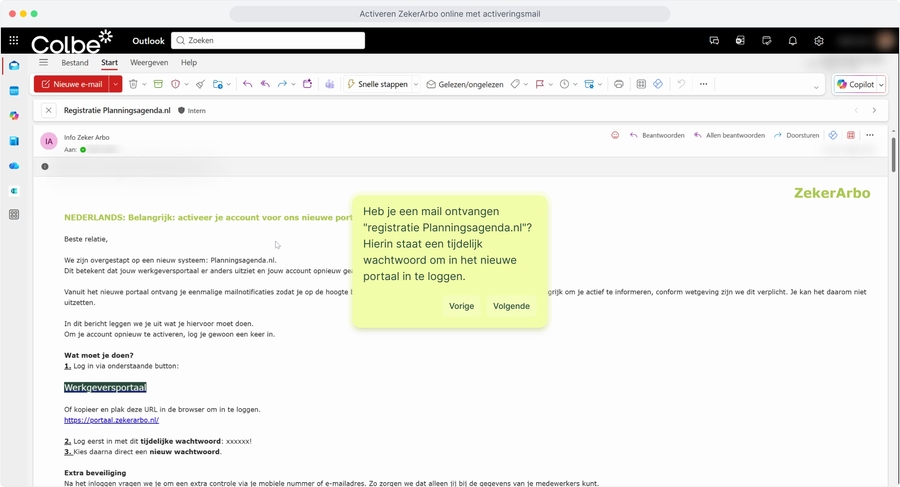Image resolution: width=900 pixels, height=487 pixels.
Task: Click Volgende in the yellow tooltip
Action: [511, 306]
